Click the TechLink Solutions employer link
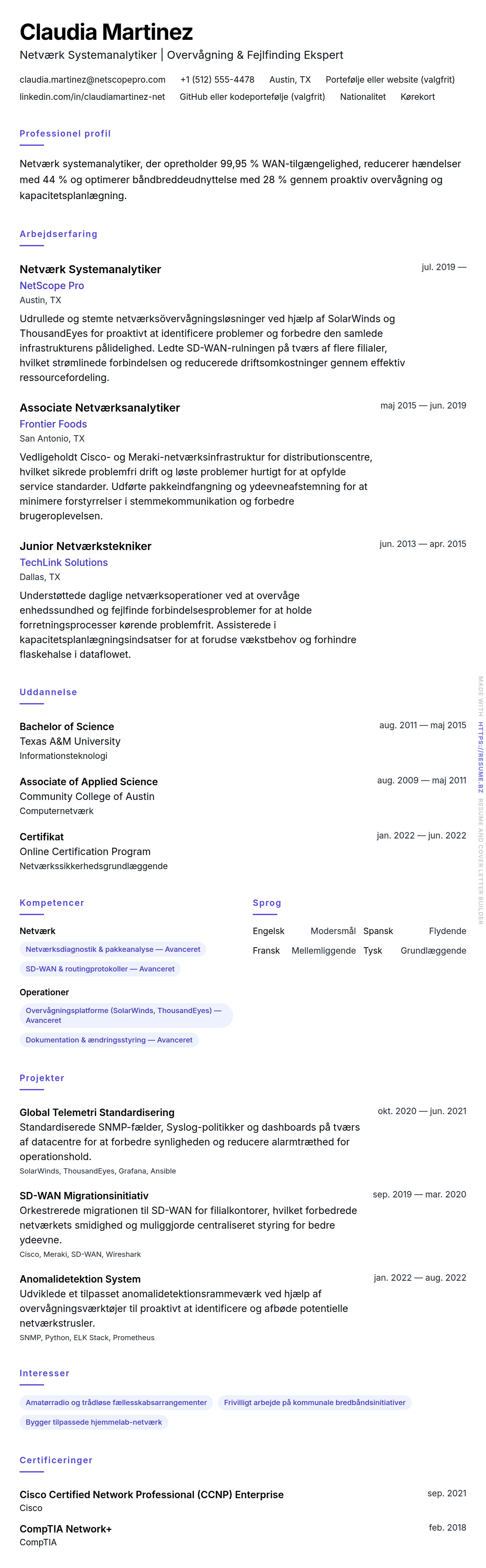 click(63, 563)
